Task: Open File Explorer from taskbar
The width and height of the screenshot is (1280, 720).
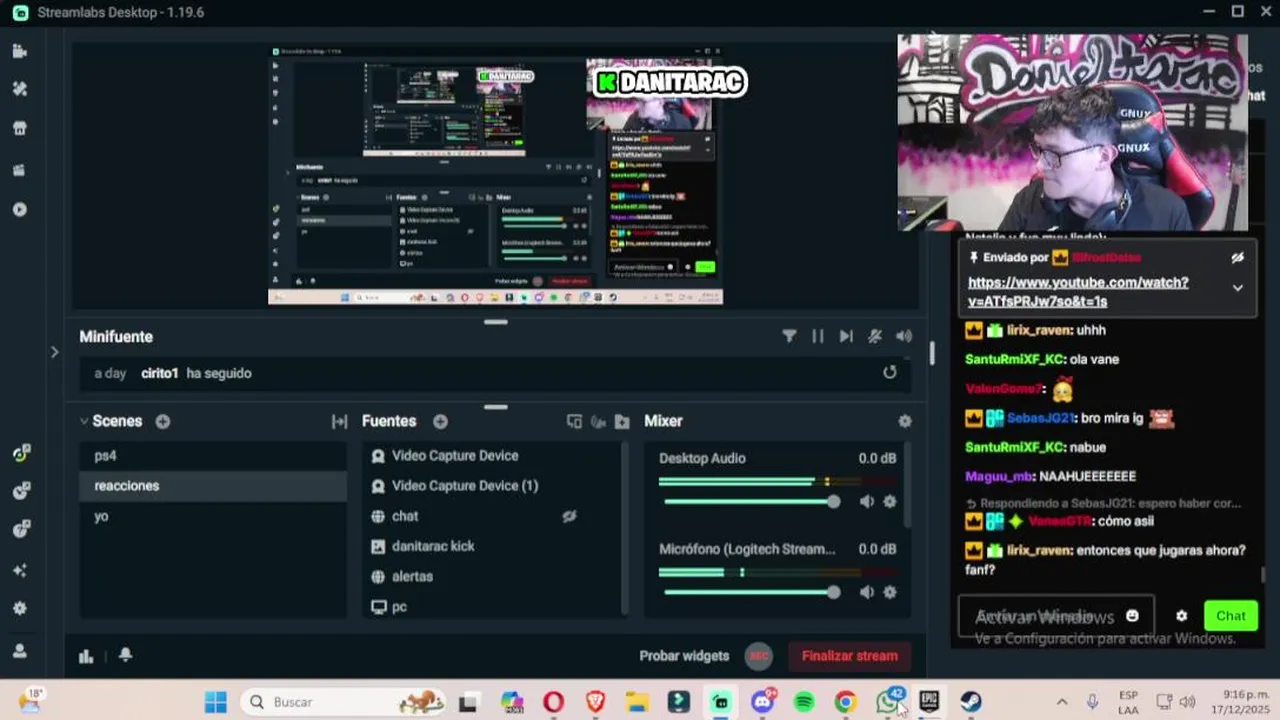Action: [x=637, y=702]
